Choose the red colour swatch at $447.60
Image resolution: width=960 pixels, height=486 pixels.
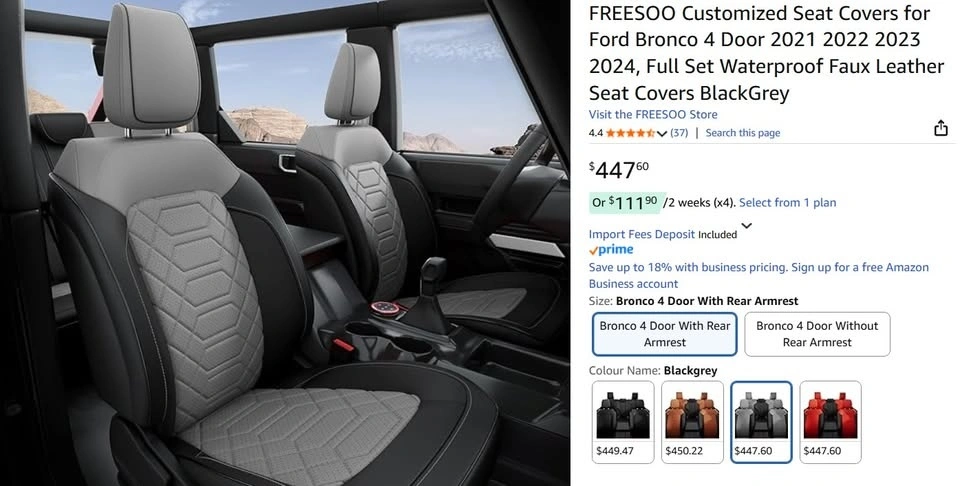pyautogui.click(x=831, y=422)
